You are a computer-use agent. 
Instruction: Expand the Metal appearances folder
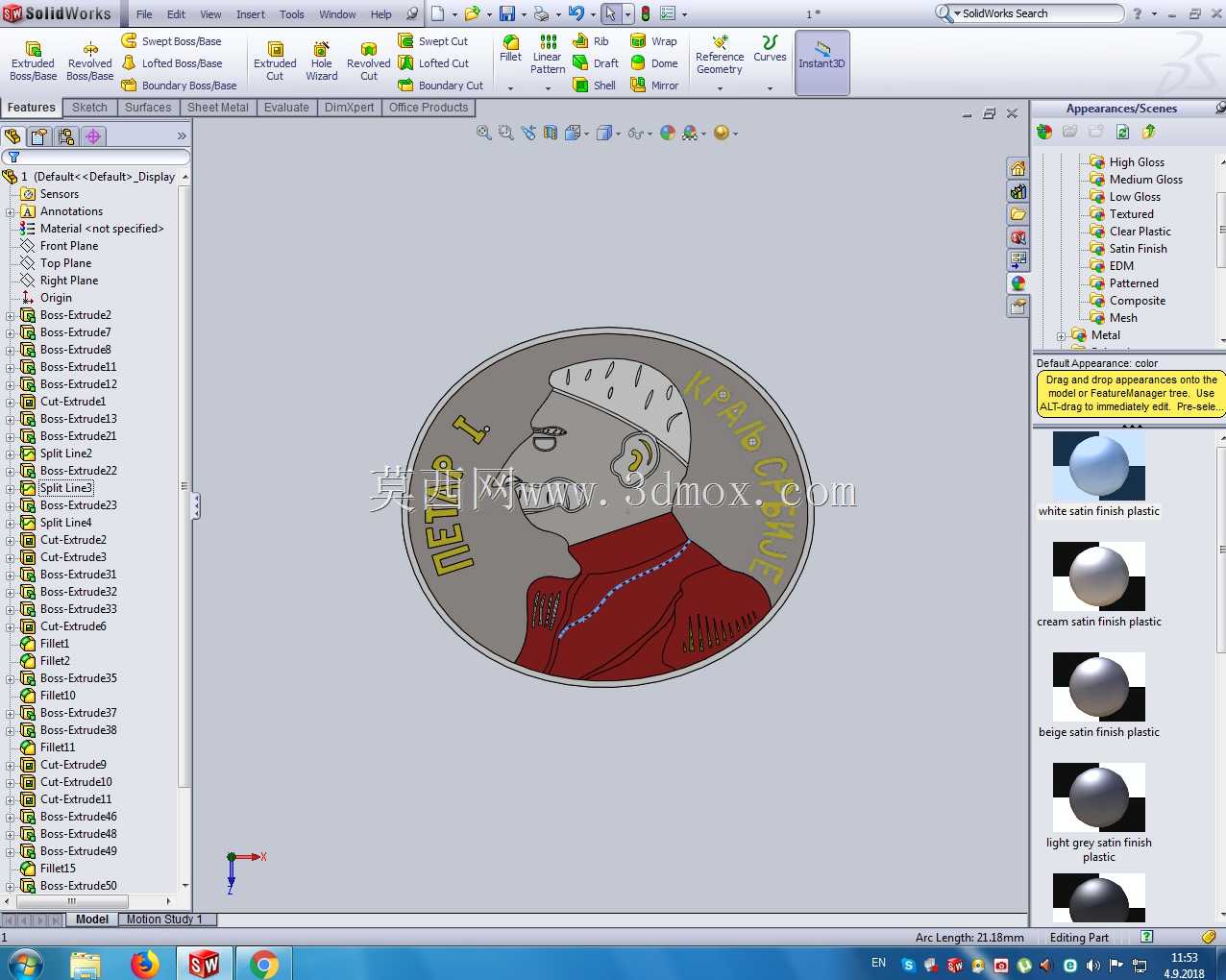[1061, 336]
